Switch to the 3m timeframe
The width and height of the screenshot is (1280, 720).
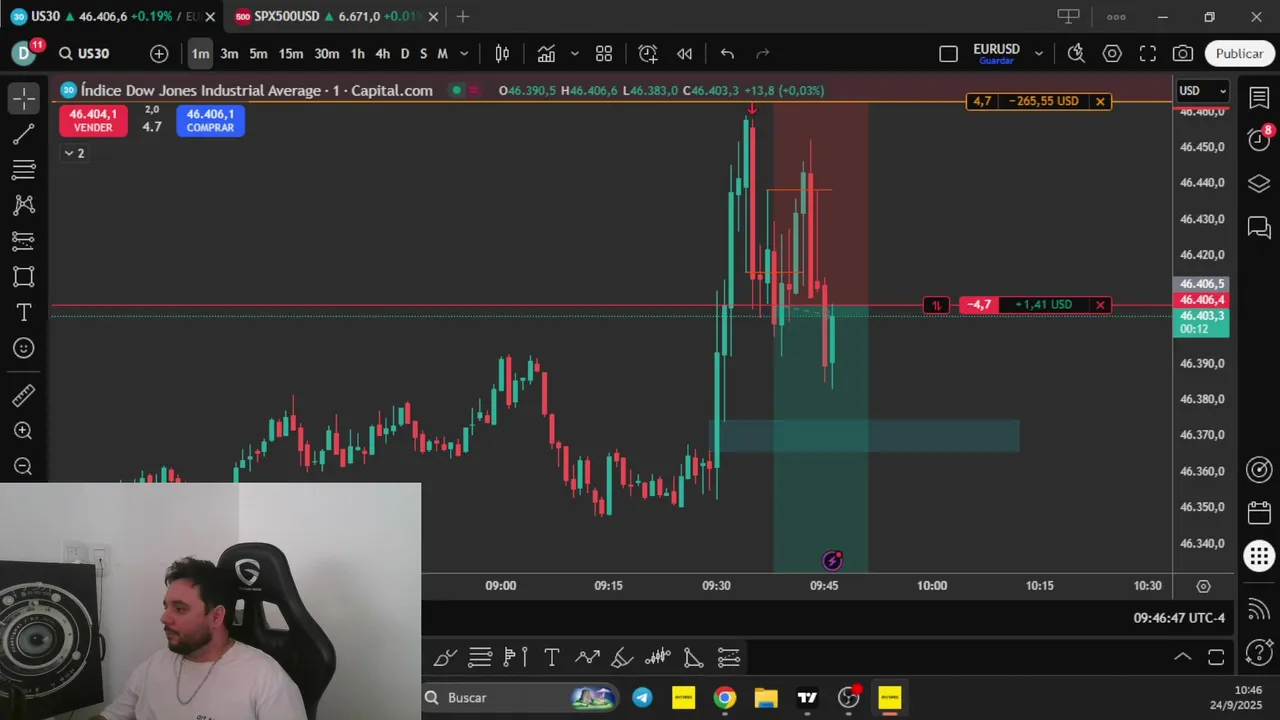(x=229, y=54)
